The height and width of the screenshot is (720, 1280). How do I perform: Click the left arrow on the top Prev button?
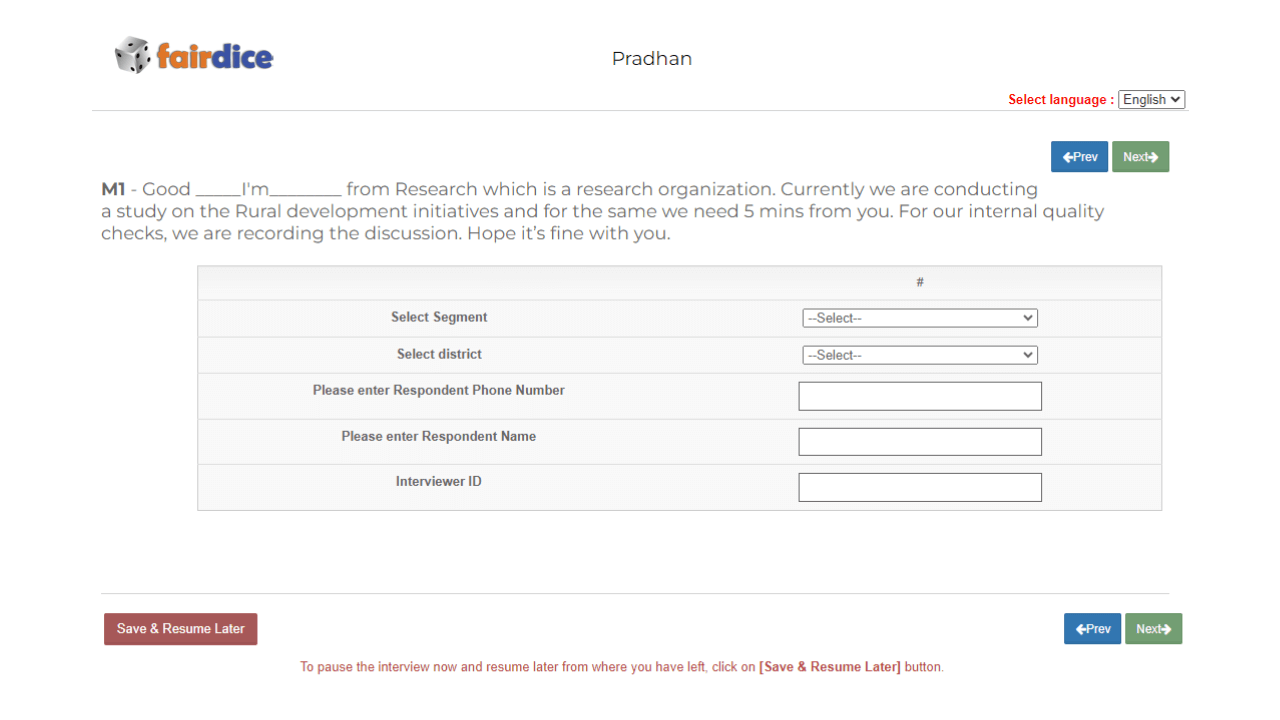coord(1068,157)
